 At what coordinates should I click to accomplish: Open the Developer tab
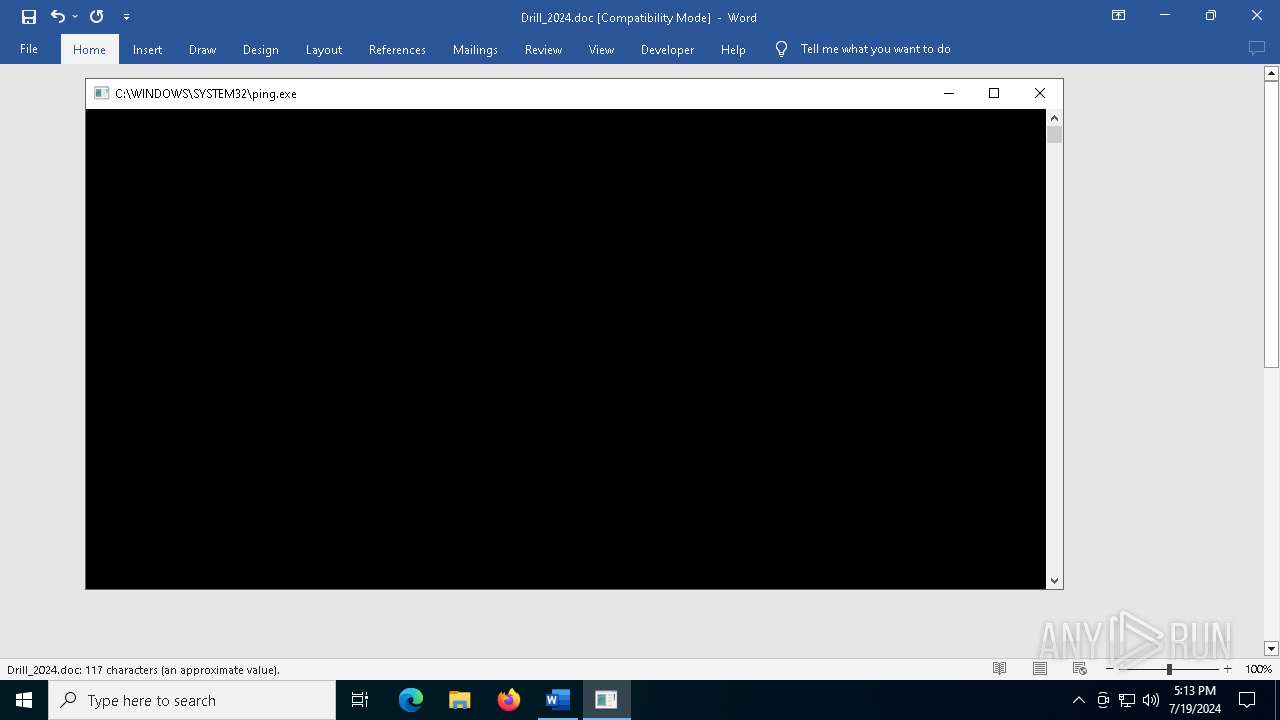pyautogui.click(x=667, y=49)
